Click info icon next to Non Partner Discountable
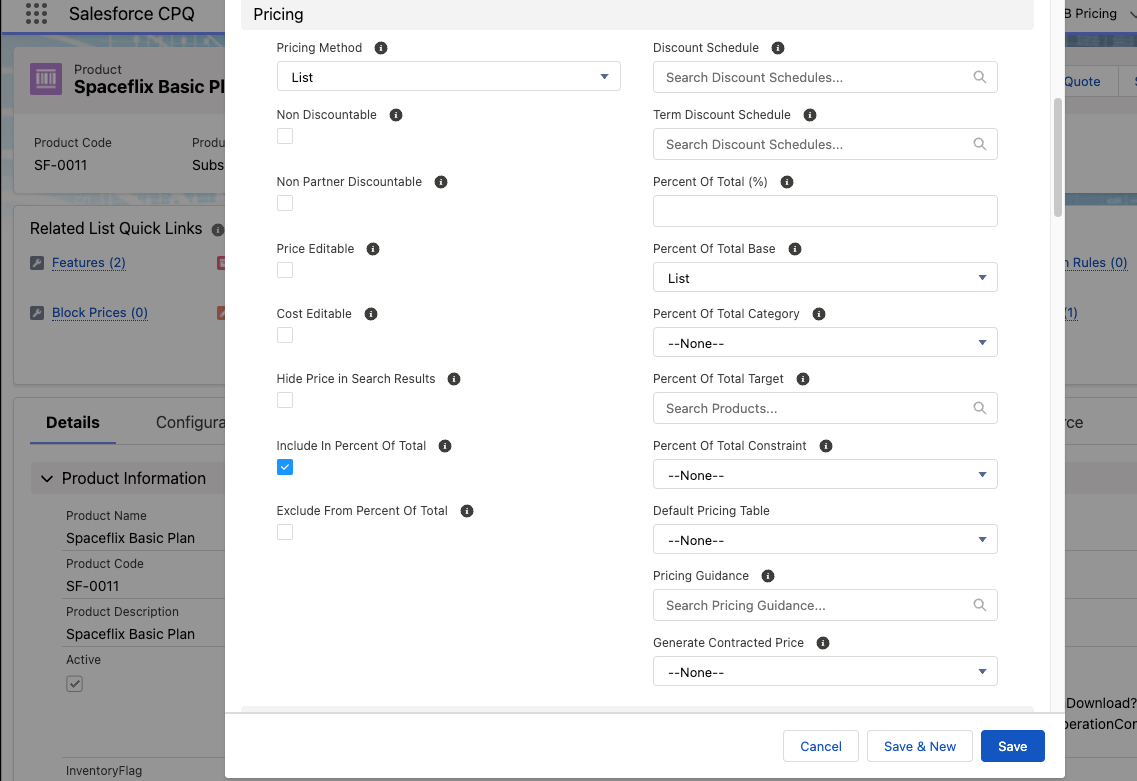The width and height of the screenshot is (1137, 781). click(441, 182)
